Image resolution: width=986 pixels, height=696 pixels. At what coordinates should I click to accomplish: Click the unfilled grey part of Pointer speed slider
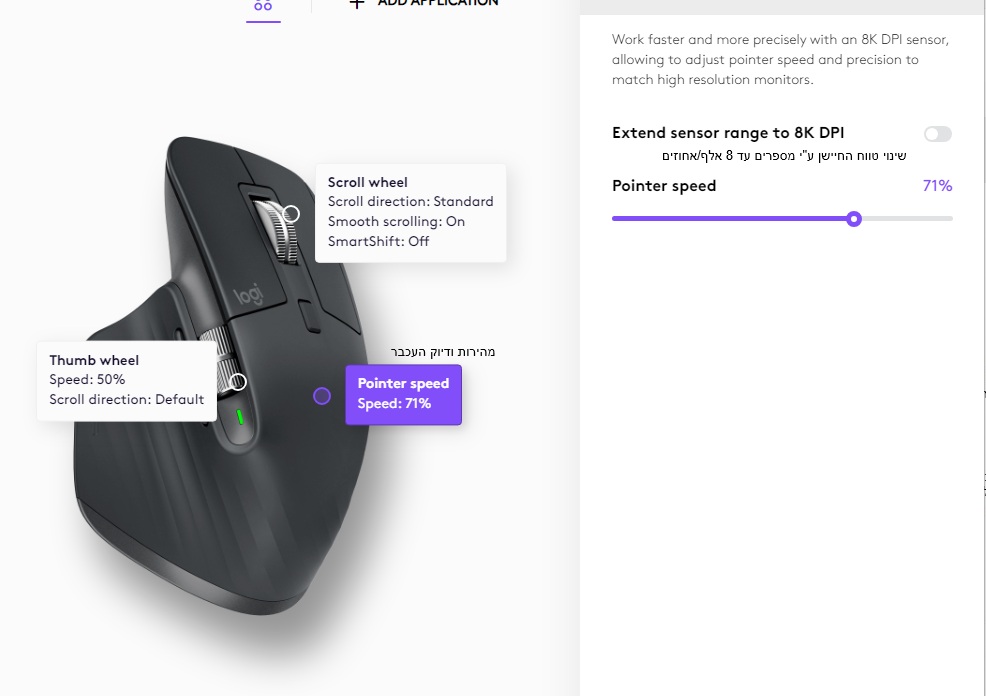(x=905, y=219)
